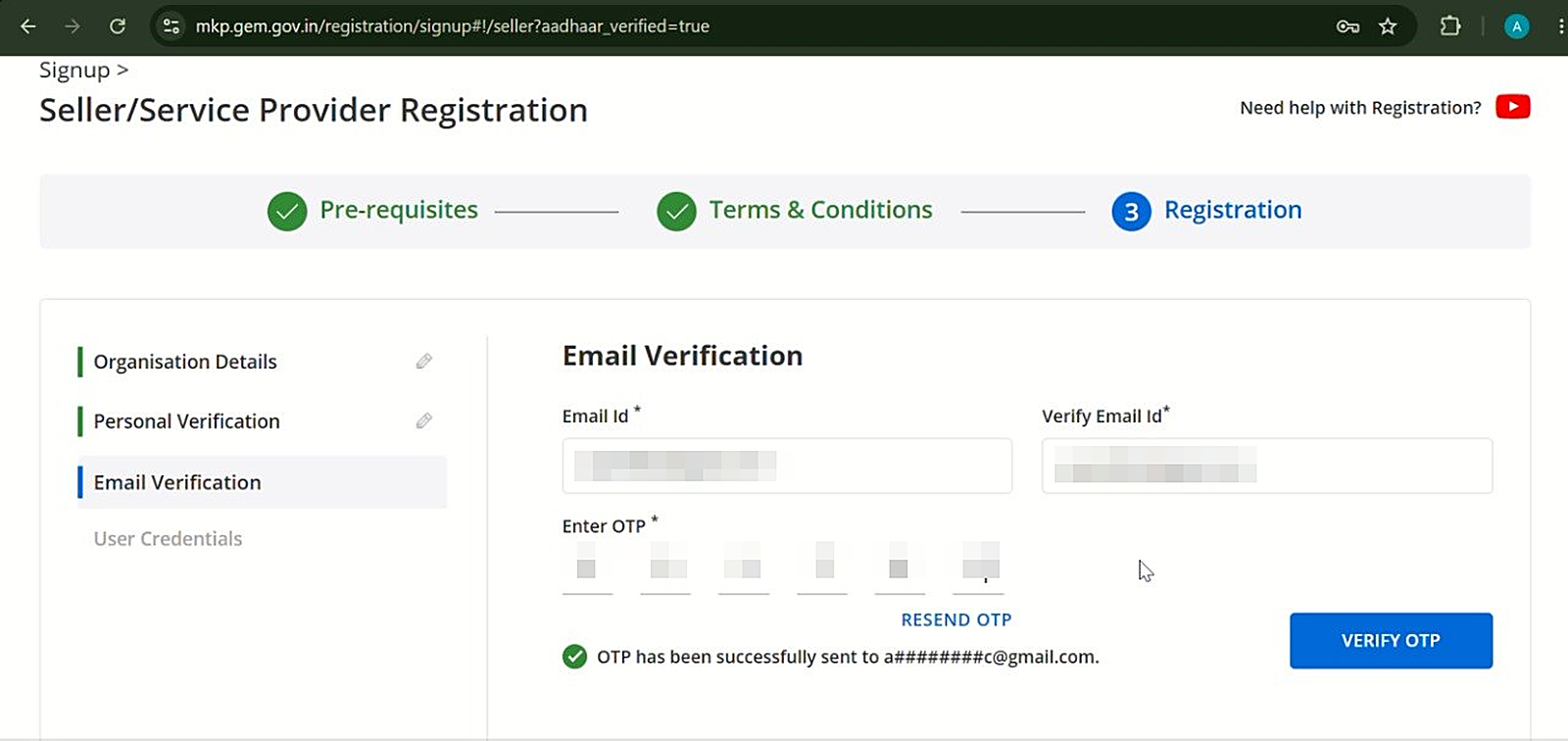Screen dimensions: 1568x741
Task: Open Organisation Details in sidebar
Action: [x=185, y=362]
